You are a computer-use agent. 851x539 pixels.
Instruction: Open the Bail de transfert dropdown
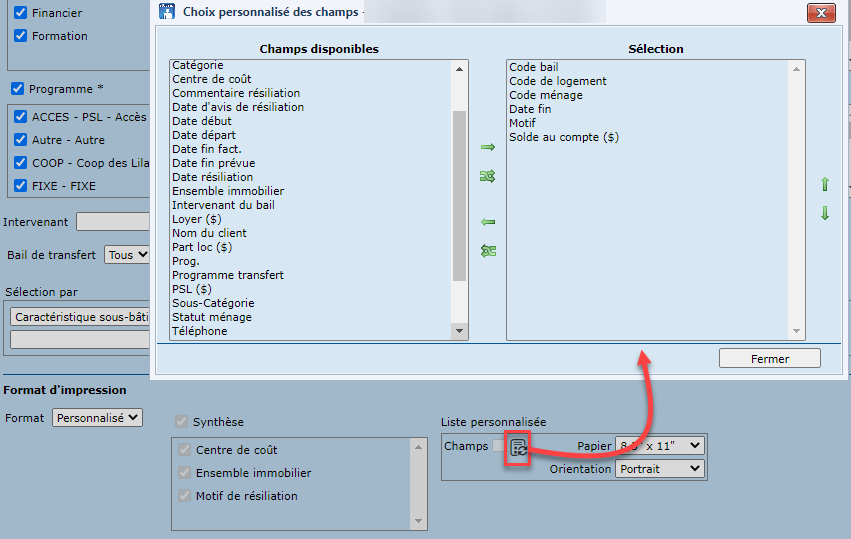pyautogui.click(x=127, y=255)
